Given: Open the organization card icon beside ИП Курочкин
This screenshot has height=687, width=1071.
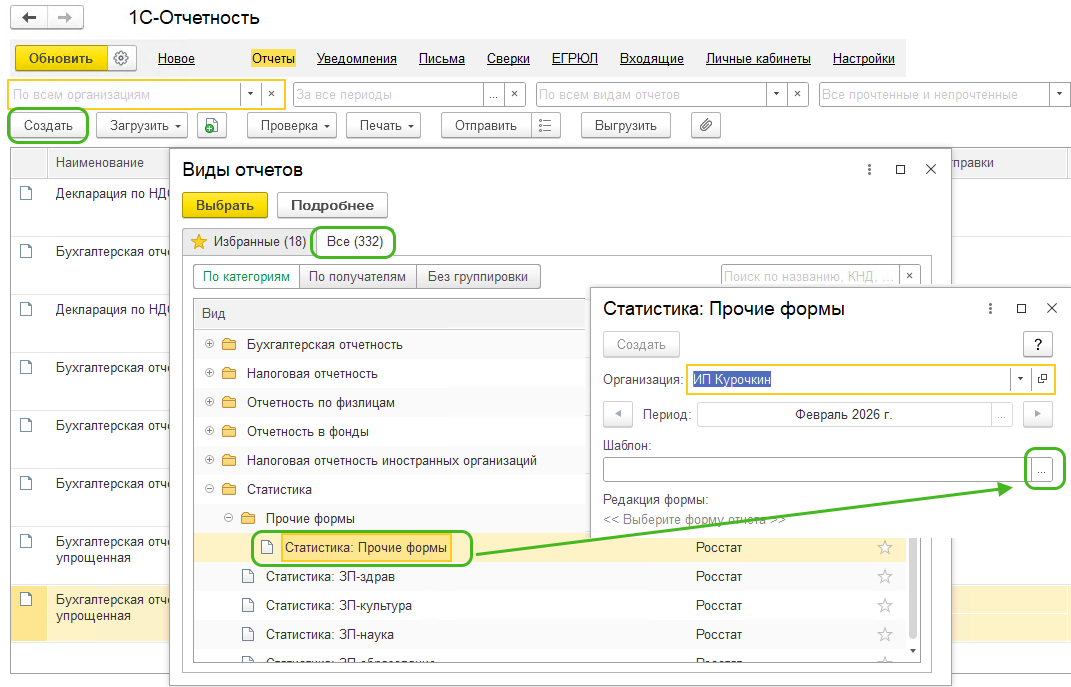Looking at the screenshot, I should tap(1043, 379).
